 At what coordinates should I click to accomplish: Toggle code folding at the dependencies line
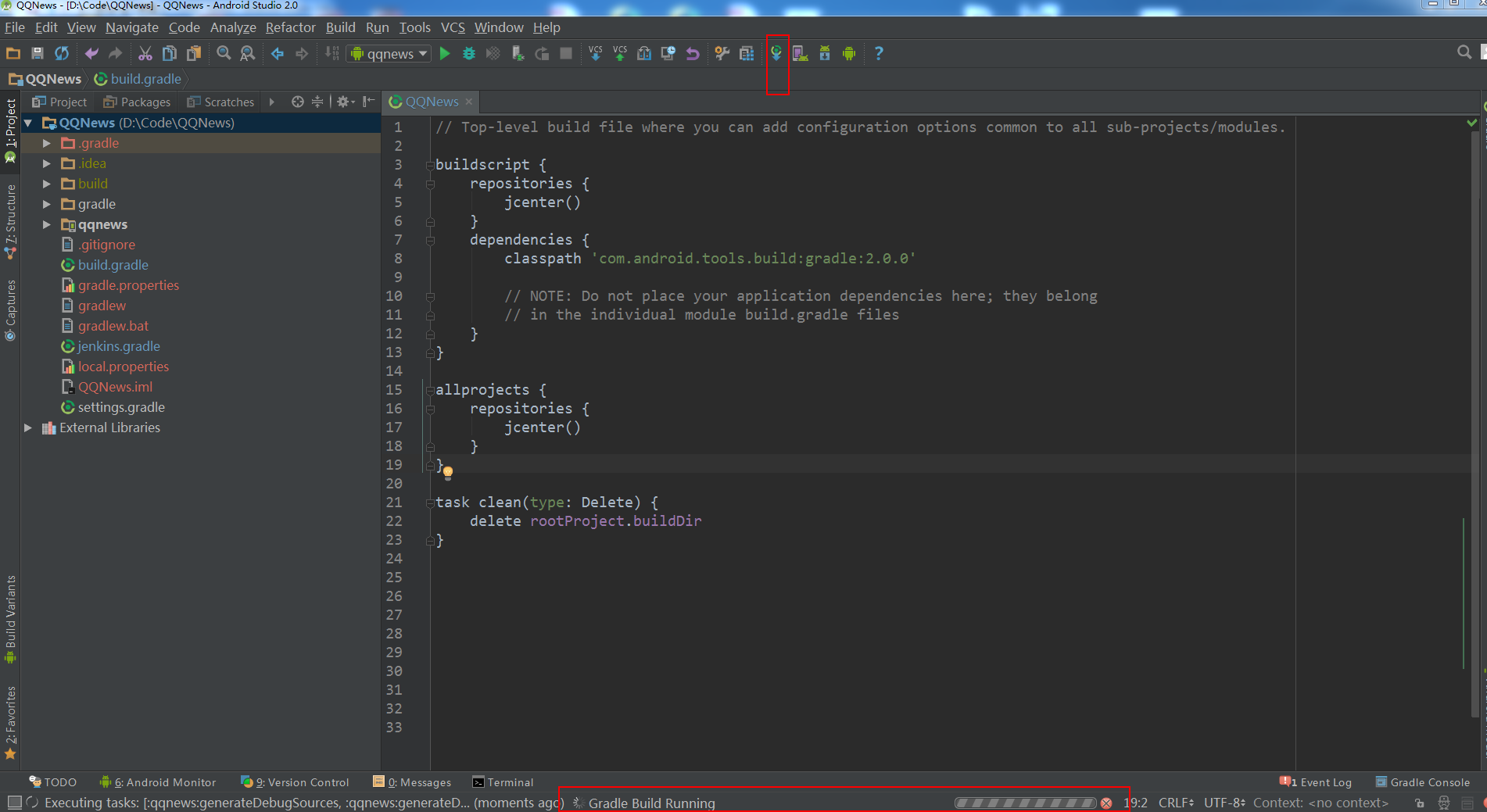coord(430,240)
